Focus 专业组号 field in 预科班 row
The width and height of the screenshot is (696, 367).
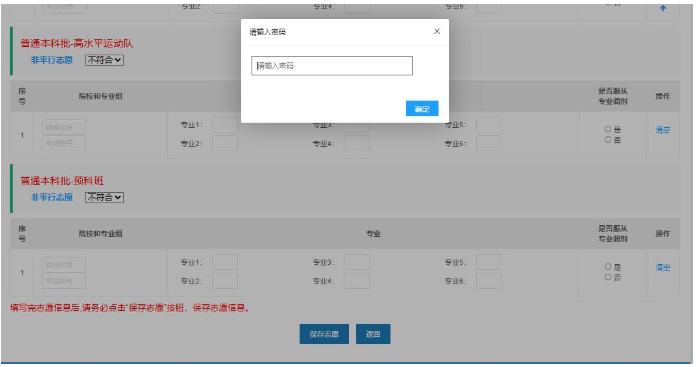tap(64, 280)
